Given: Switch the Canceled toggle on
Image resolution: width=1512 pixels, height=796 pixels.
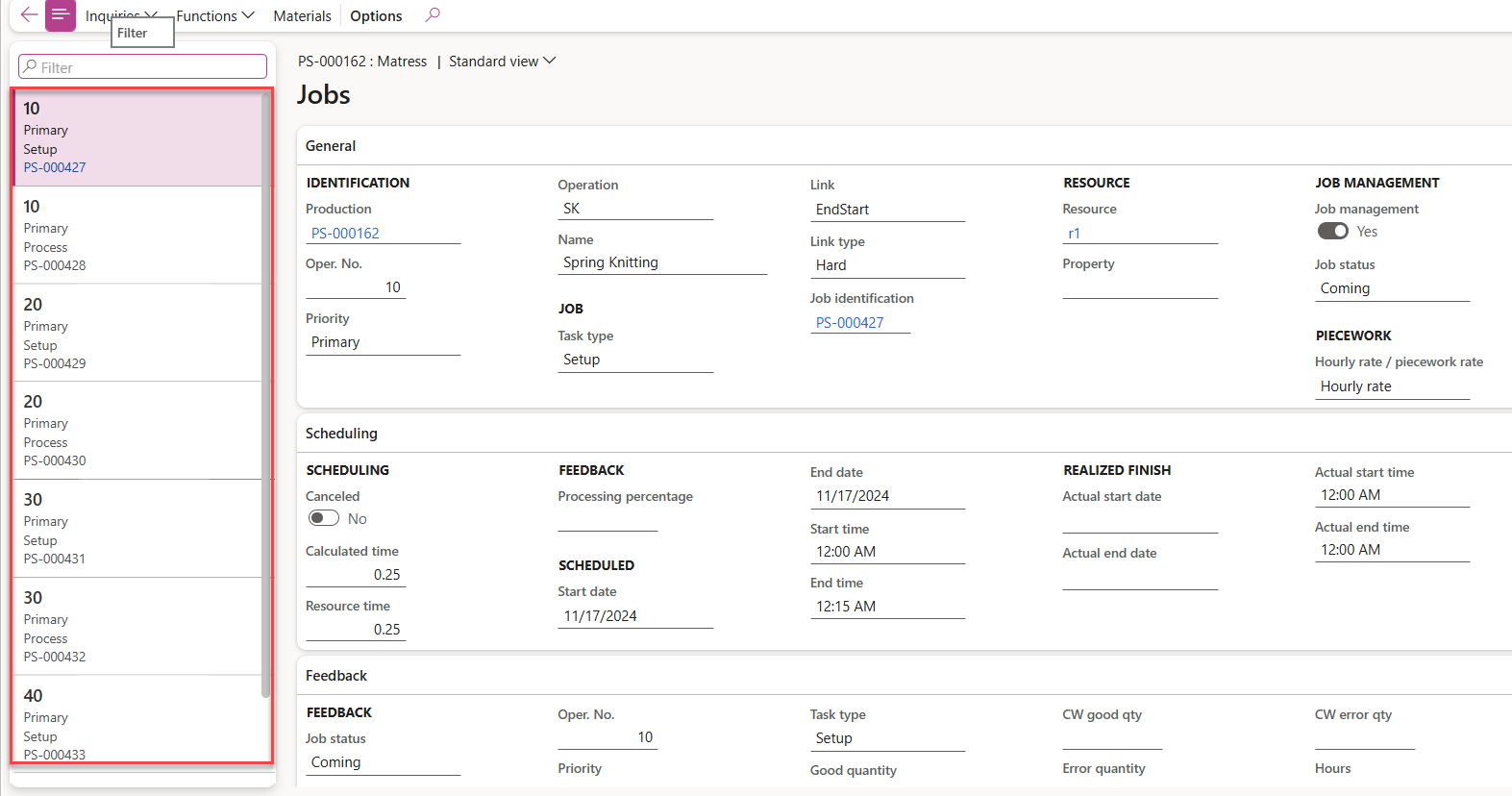Looking at the screenshot, I should point(324,518).
